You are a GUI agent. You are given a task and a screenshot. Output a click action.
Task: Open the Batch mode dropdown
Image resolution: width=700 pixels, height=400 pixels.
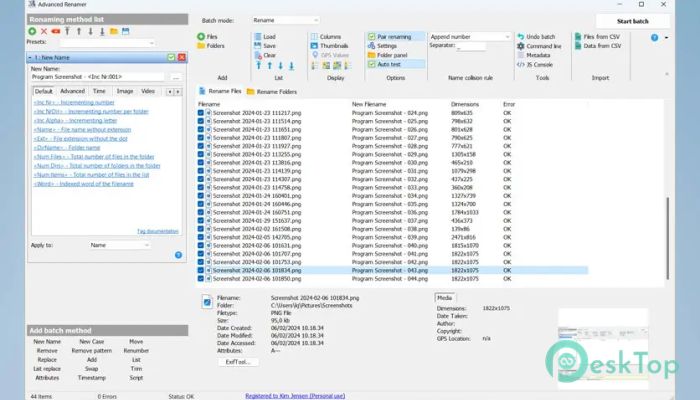point(286,20)
